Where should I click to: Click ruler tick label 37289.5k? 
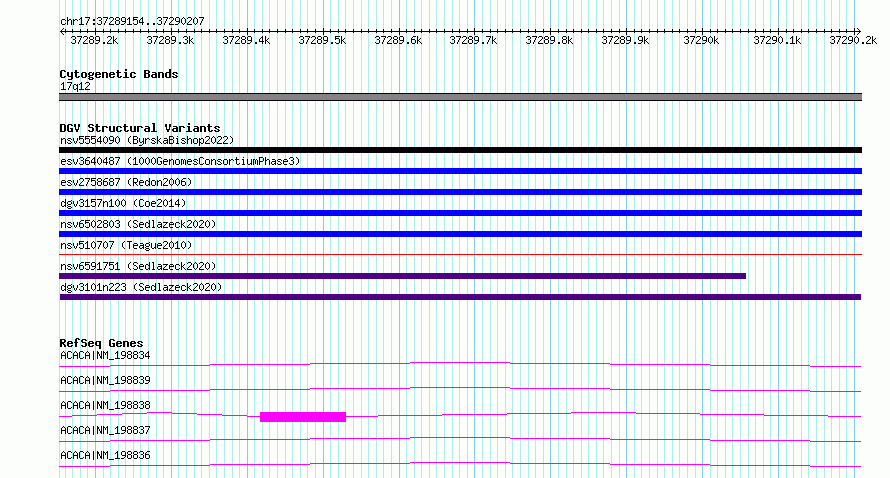pyautogui.click(x=322, y=40)
